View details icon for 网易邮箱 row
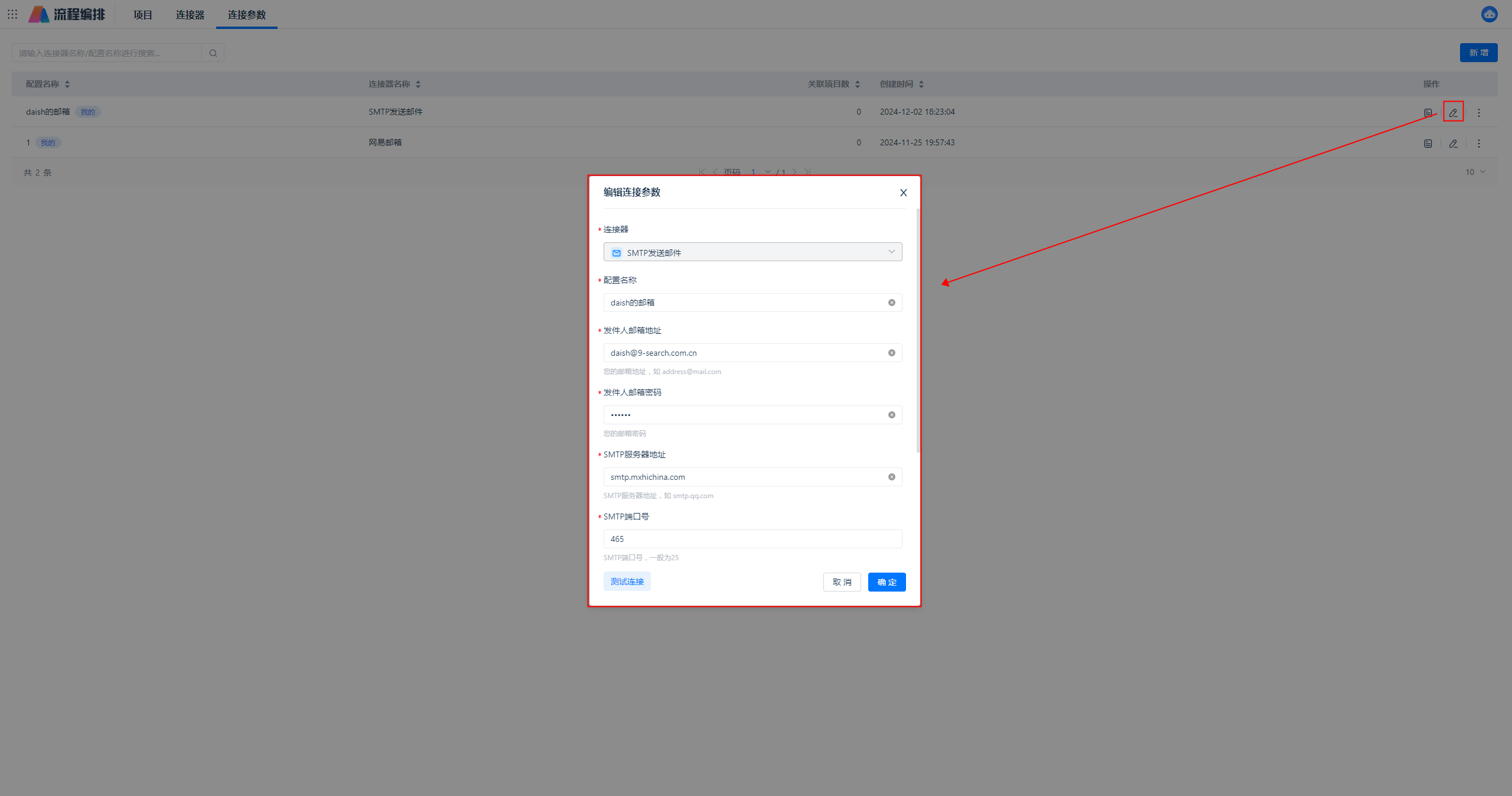The width and height of the screenshot is (1512, 796). (x=1428, y=143)
